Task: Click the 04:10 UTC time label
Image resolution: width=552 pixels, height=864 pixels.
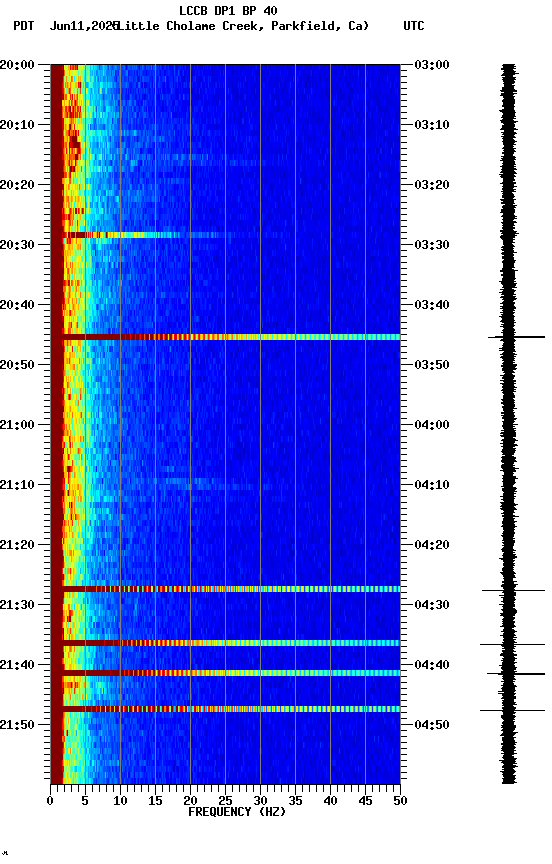Action: point(432,485)
